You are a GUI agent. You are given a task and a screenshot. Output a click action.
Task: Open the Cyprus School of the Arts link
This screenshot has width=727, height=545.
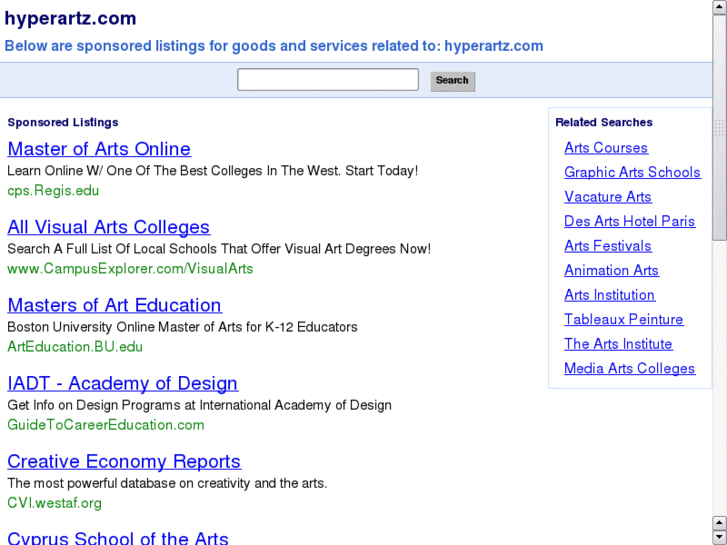point(118,538)
